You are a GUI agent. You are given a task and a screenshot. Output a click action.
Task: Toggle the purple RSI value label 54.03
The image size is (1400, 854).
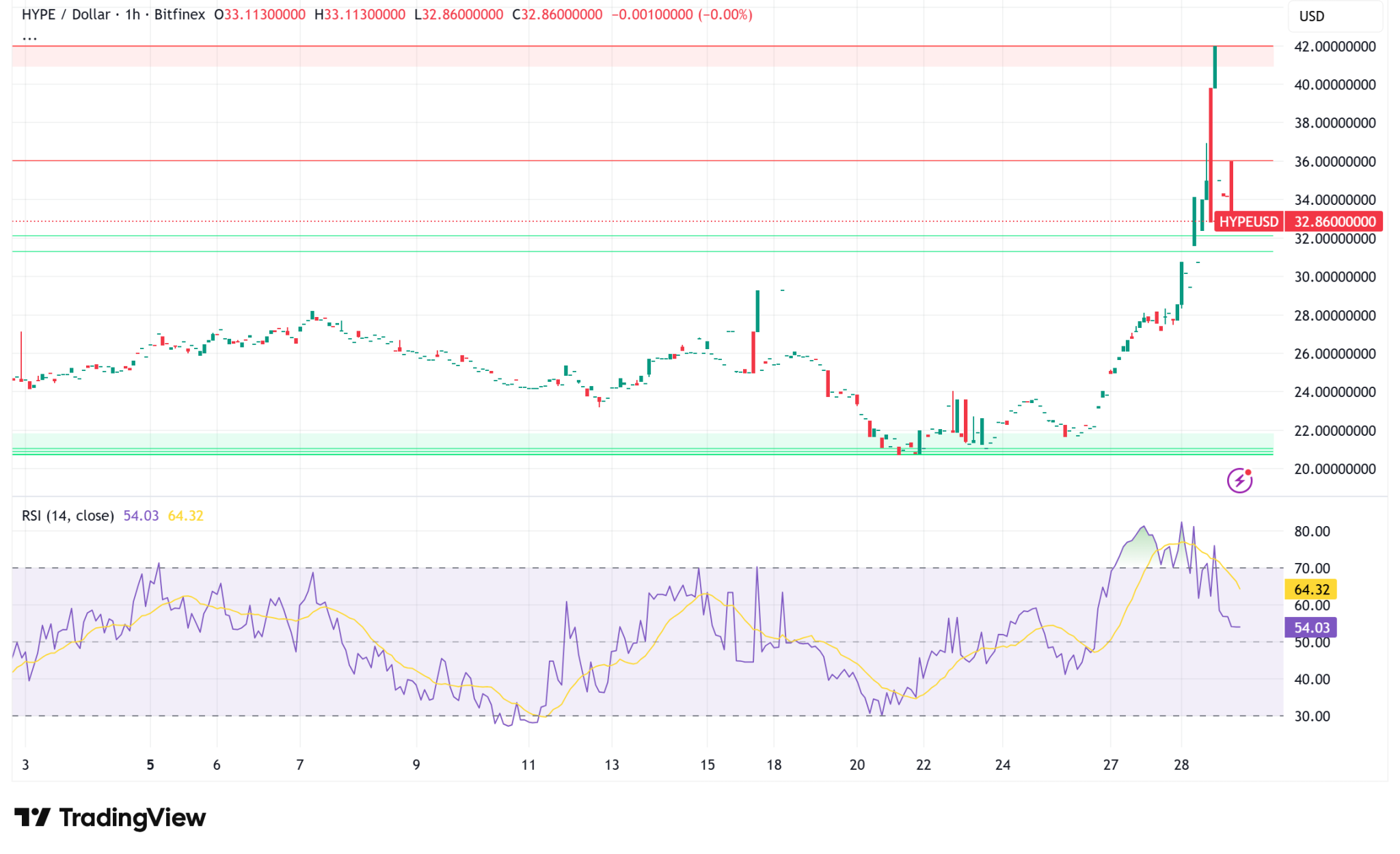1310,626
